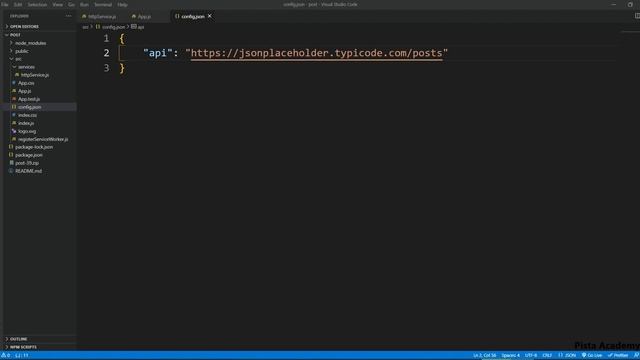Open registerServiceWorker.js in the explorer
640x360 pixels.
click(x=43, y=139)
